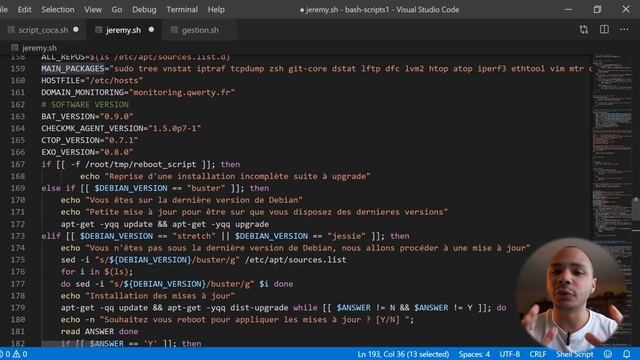Click the dist-upgrade word on line 179
The height and width of the screenshot is (360, 640).
tap(259, 307)
